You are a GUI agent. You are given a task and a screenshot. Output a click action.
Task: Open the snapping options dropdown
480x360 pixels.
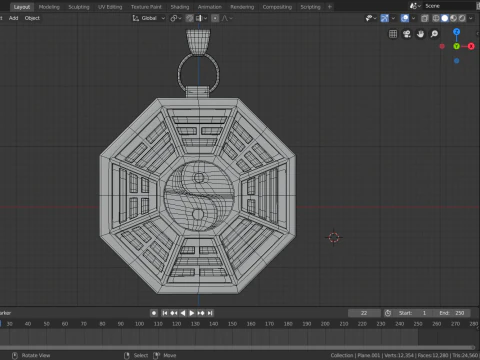[x=201, y=18]
